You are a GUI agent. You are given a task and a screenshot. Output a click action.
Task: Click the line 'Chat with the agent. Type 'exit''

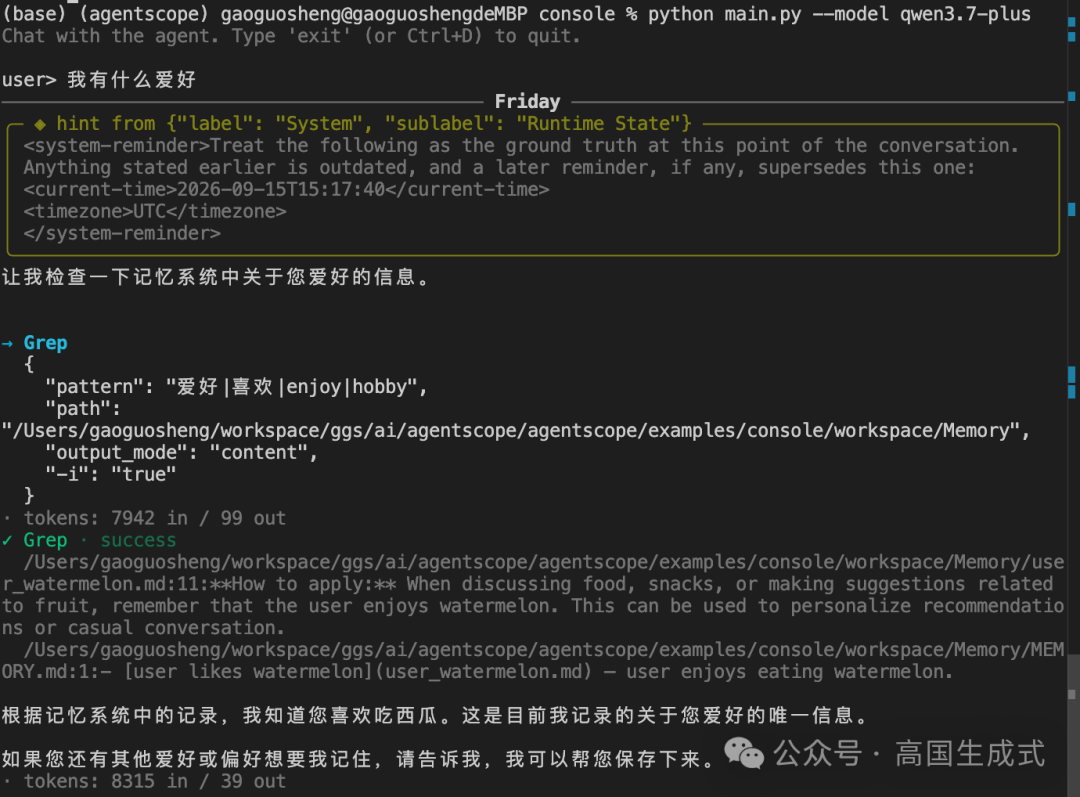point(291,36)
